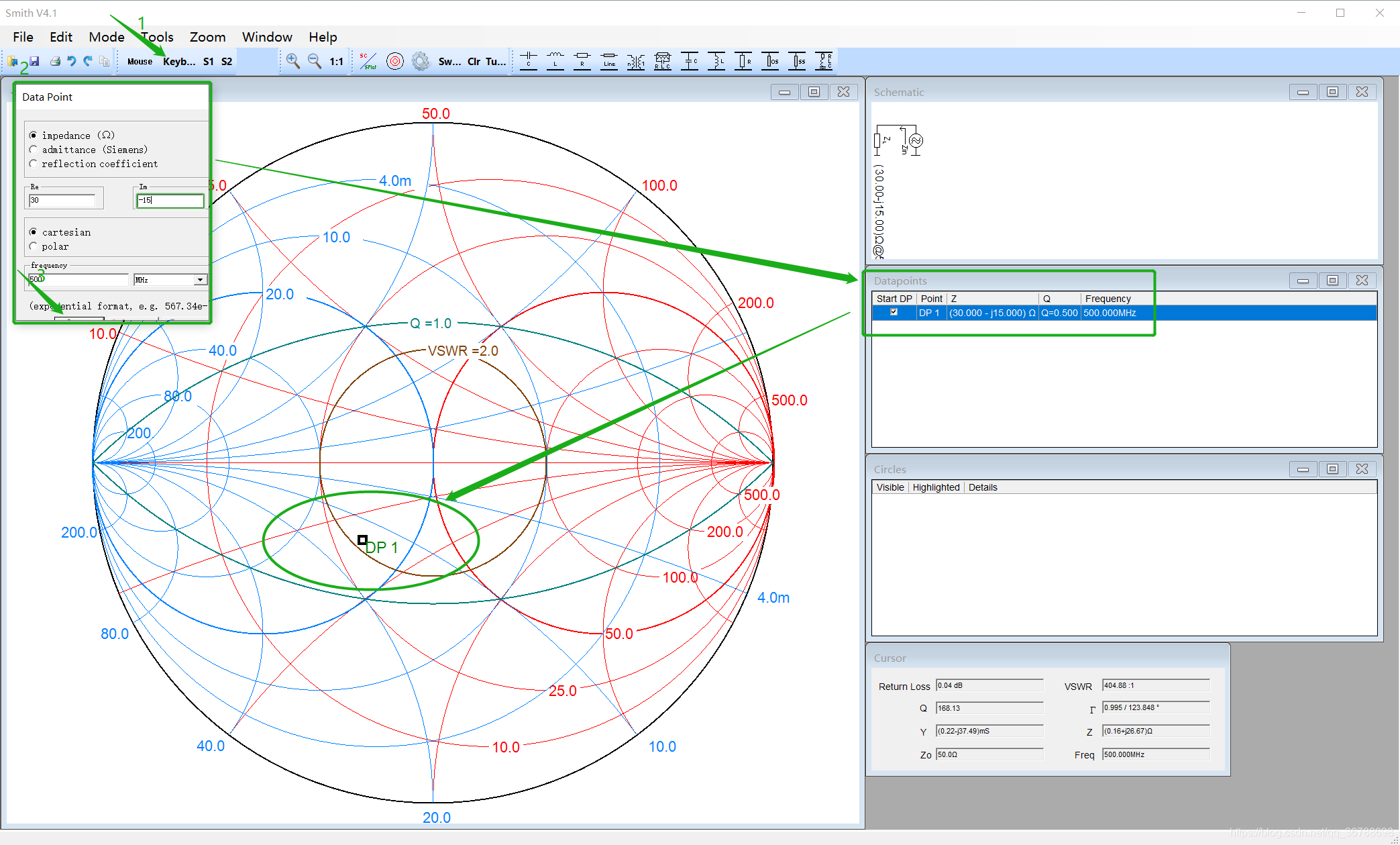Image resolution: width=1400 pixels, height=845 pixels.
Task: Select the reflection coefficient radio button
Action: (34, 164)
